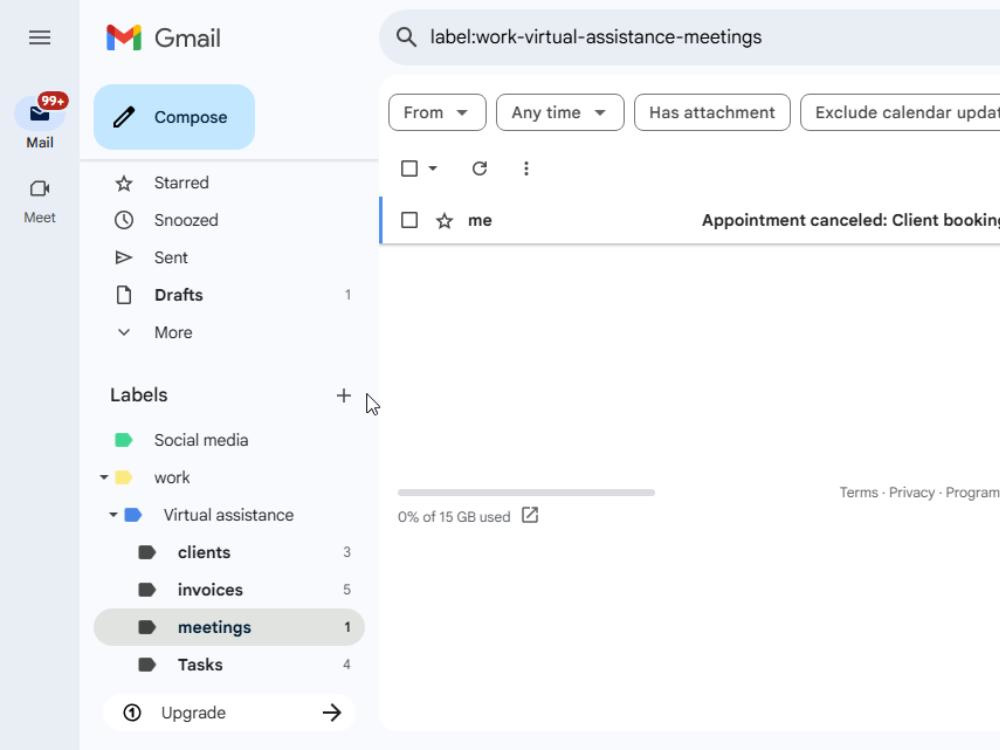Viewport: 1000px width, 750px height.
Task: Open the Any time filter dropdown
Action: [x=560, y=113]
